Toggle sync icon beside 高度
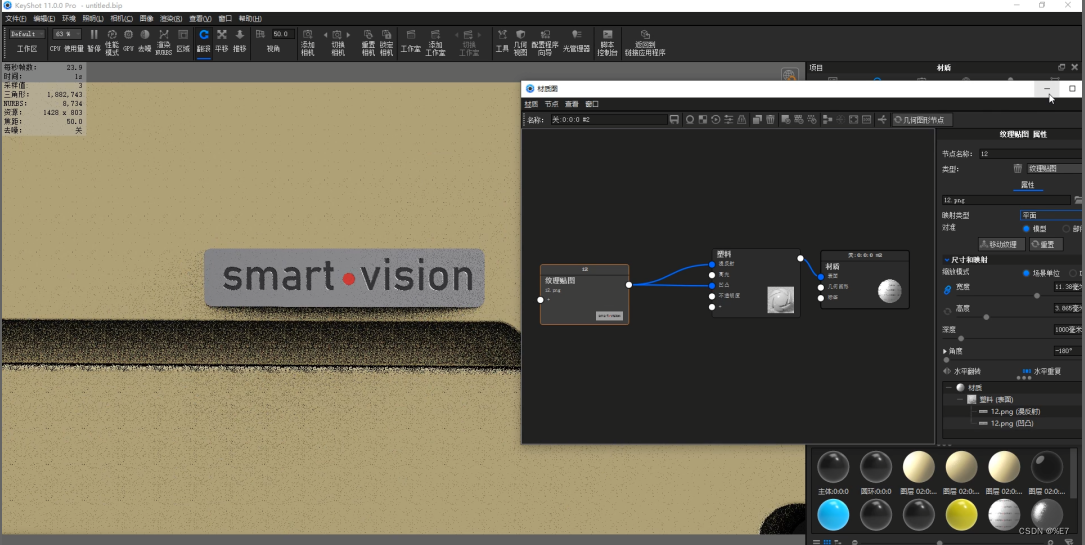 point(948,311)
